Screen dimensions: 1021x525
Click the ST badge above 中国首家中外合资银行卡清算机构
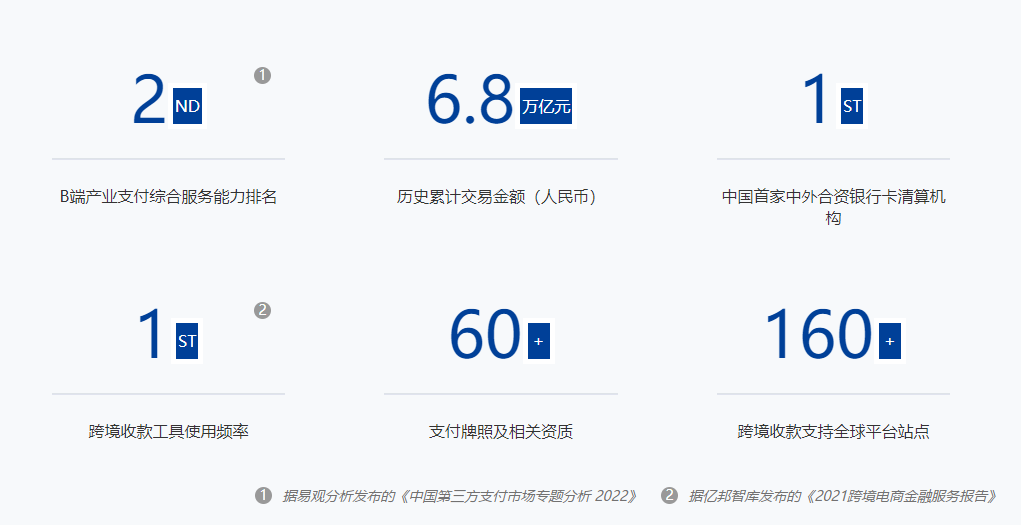(x=851, y=106)
